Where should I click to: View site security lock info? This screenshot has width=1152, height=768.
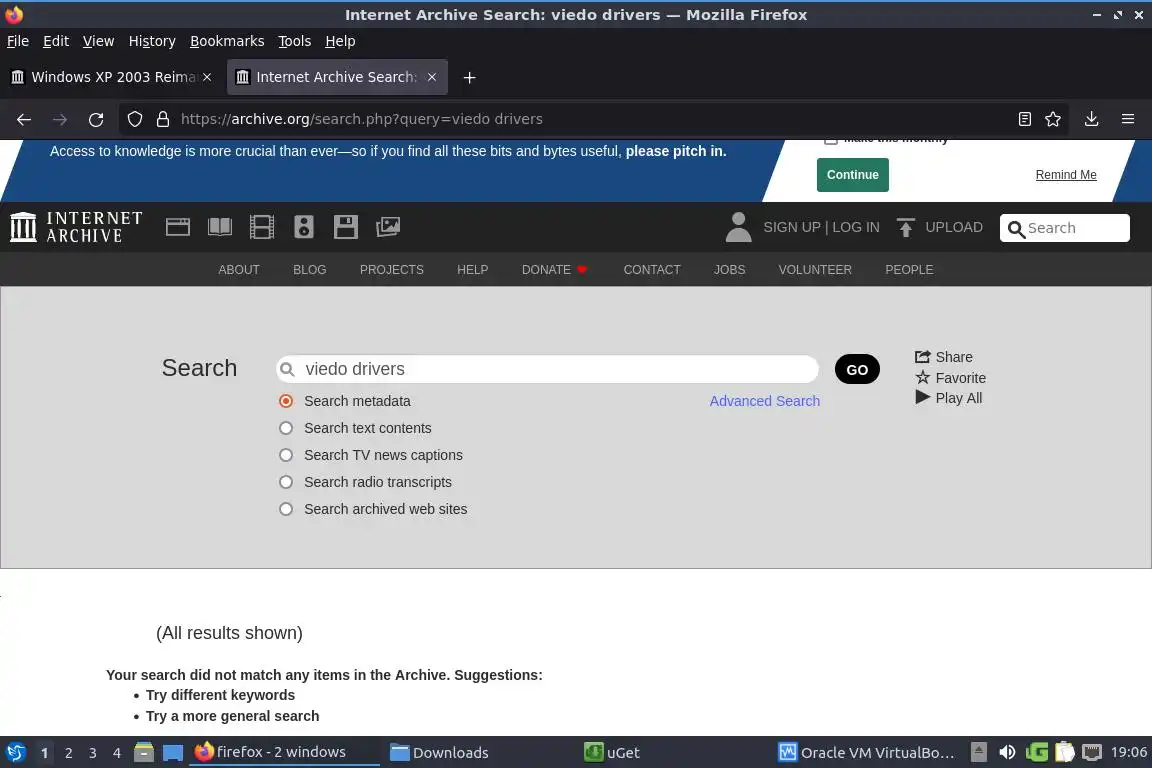(x=162, y=119)
